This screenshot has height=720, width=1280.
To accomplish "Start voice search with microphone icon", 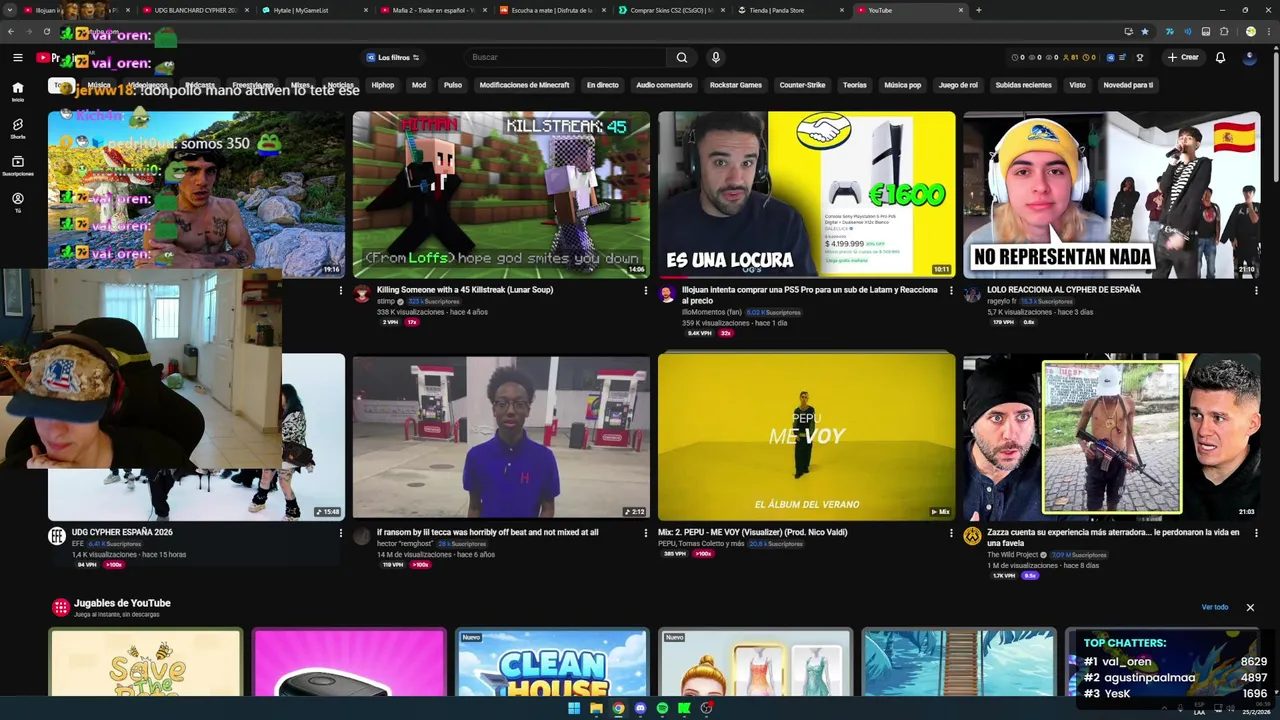I will pos(715,57).
